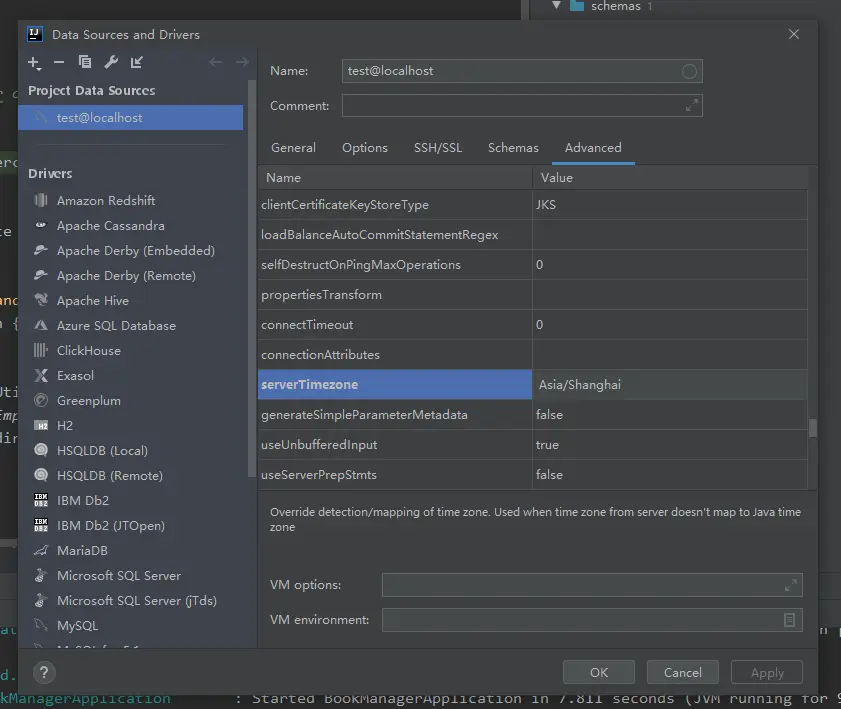Click the properties table scrollbar thumb

pos(813,428)
